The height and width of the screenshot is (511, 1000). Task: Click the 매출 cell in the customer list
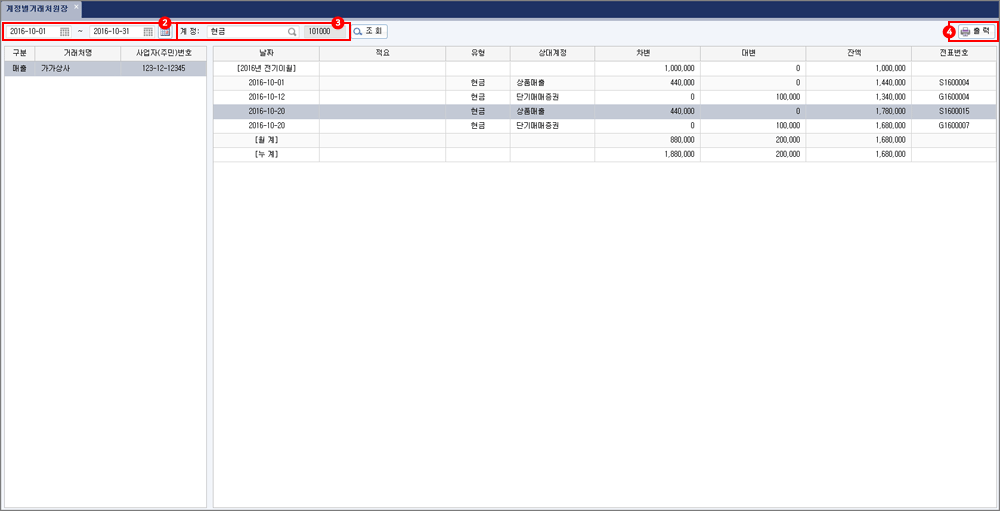[19, 68]
